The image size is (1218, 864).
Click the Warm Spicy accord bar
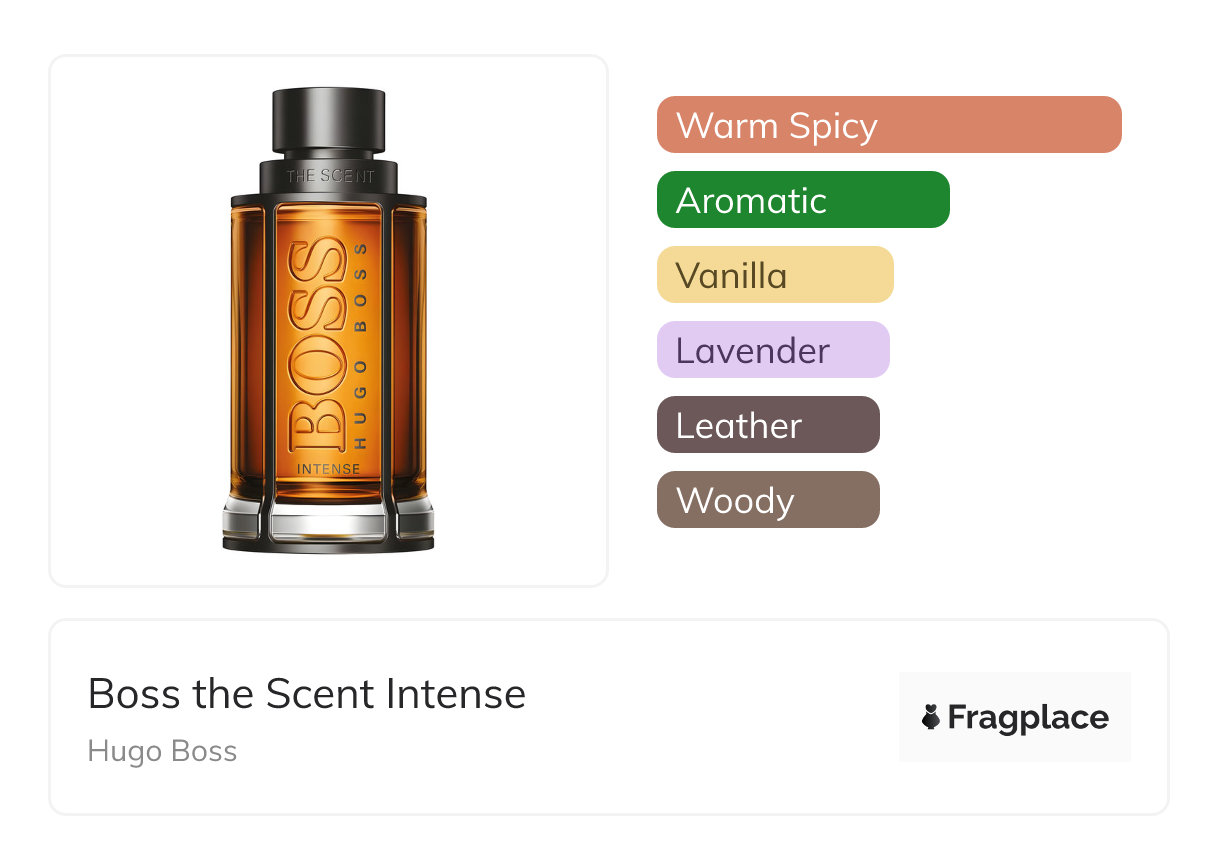(x=889, y=125)
